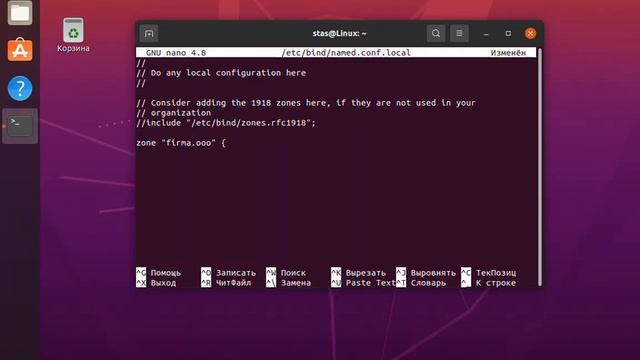Click the "Do any local configuration here" line
This screenshot has width=640, height=360.
click(x=221, y=73)
